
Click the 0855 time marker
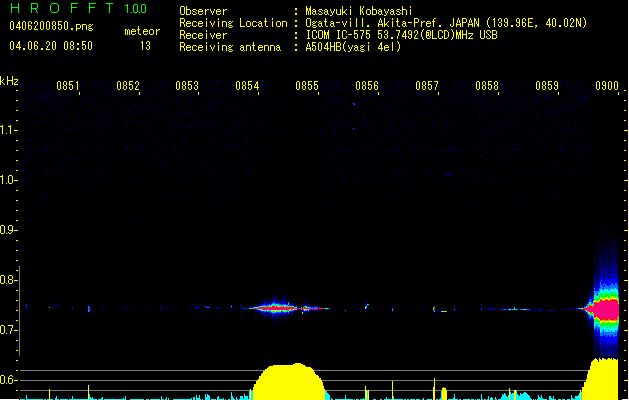pyautogui.click(x=307, y=86)
